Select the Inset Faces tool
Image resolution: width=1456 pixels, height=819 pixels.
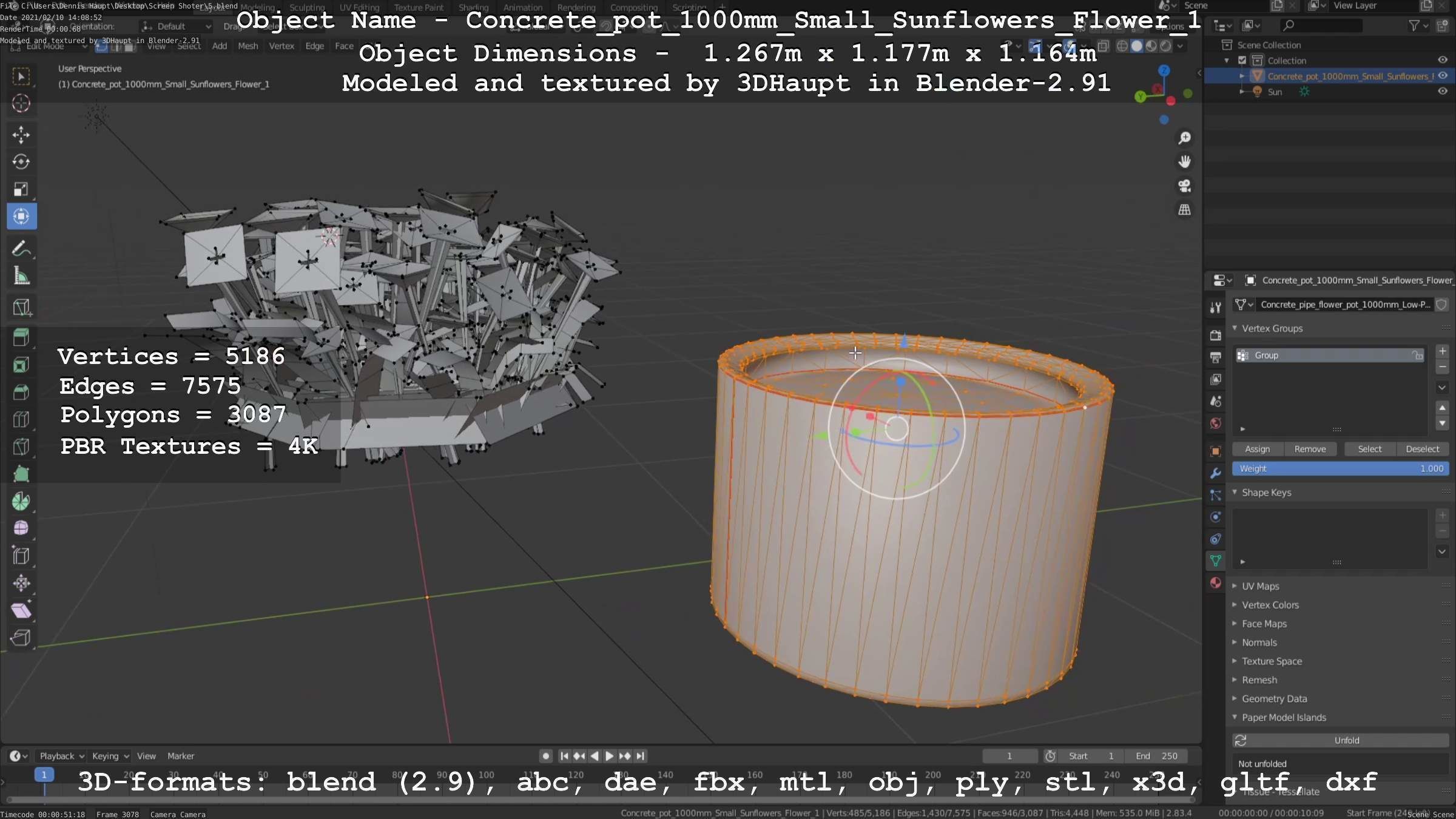click(21, 364)
